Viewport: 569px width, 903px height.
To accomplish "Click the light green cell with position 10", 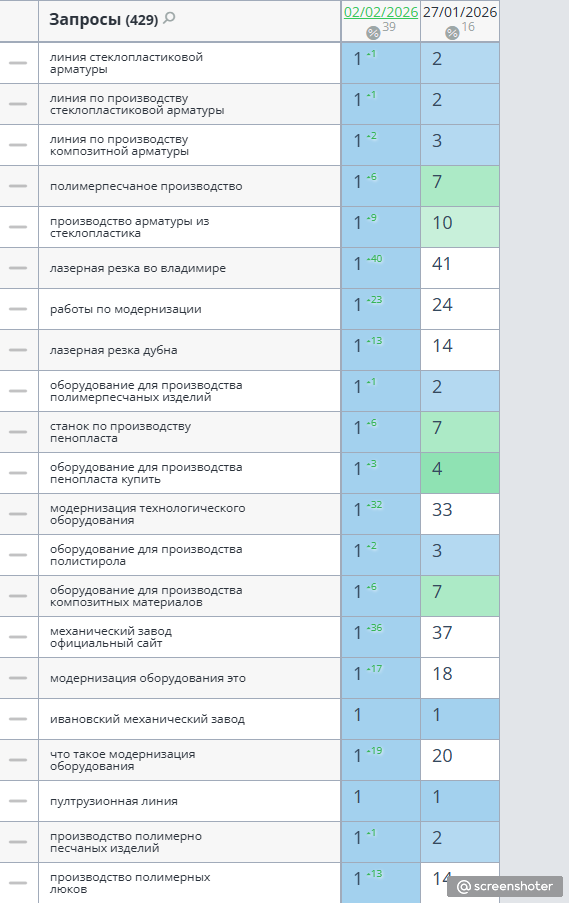I will click(460, 227).
